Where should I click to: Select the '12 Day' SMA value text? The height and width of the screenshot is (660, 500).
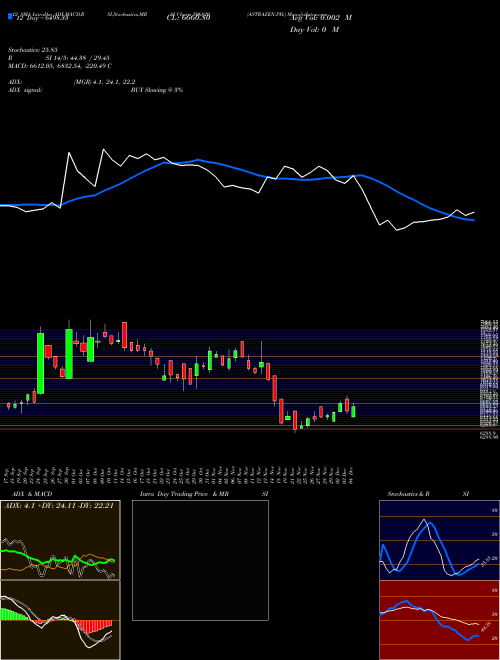41,18
